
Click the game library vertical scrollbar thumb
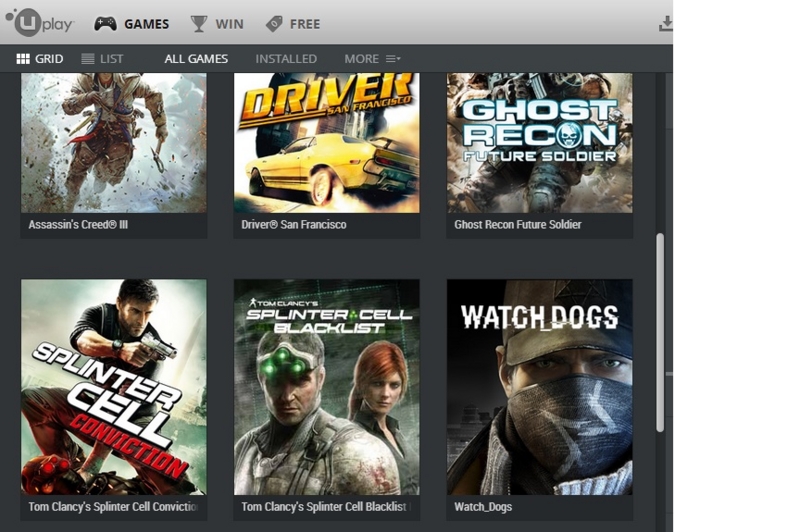point(660,333)
